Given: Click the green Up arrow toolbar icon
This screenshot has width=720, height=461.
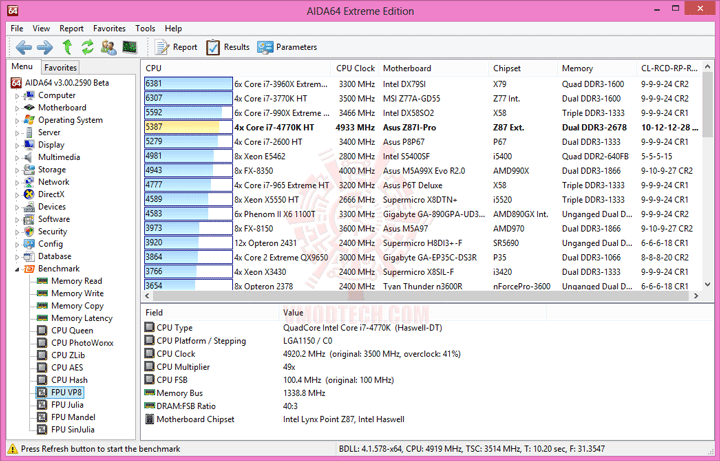Looking at the screenshot, I should point(68,47).
